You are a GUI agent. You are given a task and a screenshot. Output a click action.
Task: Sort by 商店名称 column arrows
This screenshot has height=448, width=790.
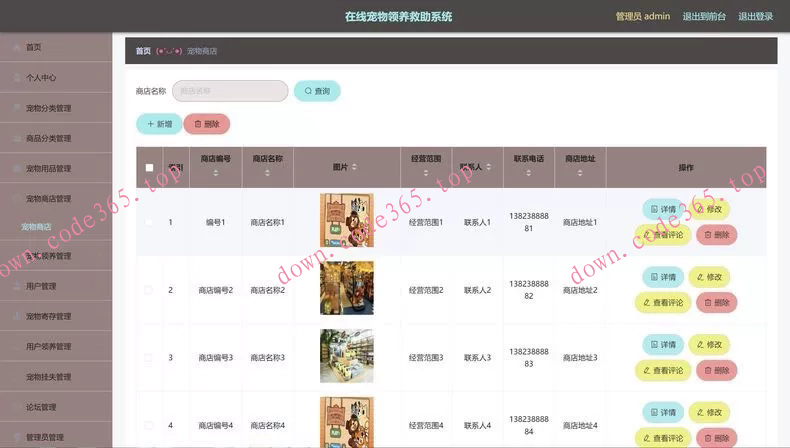268,173
